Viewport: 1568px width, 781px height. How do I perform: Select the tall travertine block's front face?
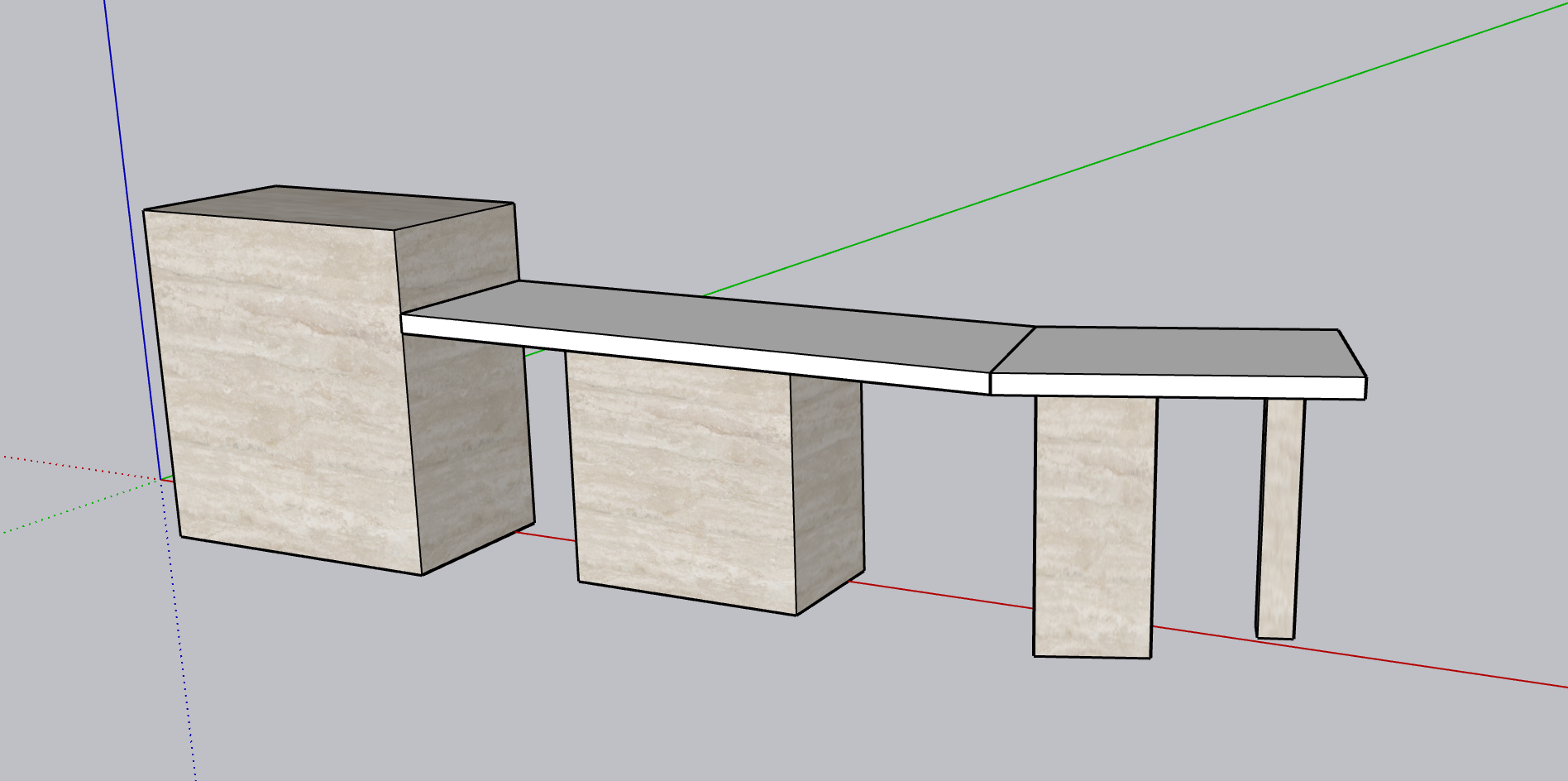tap(281, 389)
